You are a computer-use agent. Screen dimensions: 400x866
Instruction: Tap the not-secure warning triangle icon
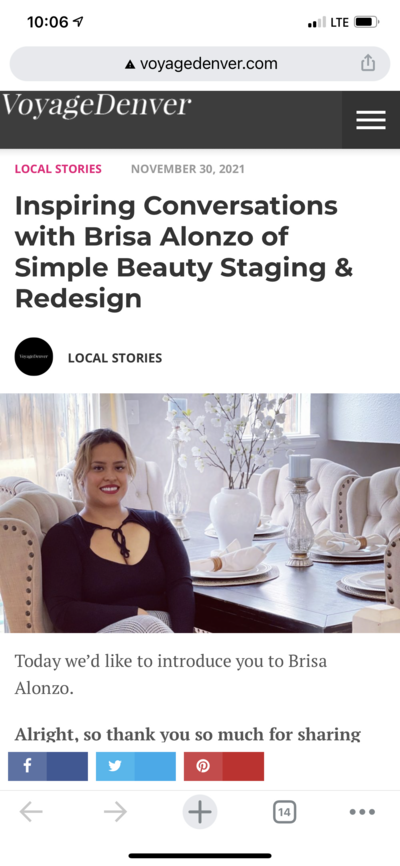[x=130, y=65]
